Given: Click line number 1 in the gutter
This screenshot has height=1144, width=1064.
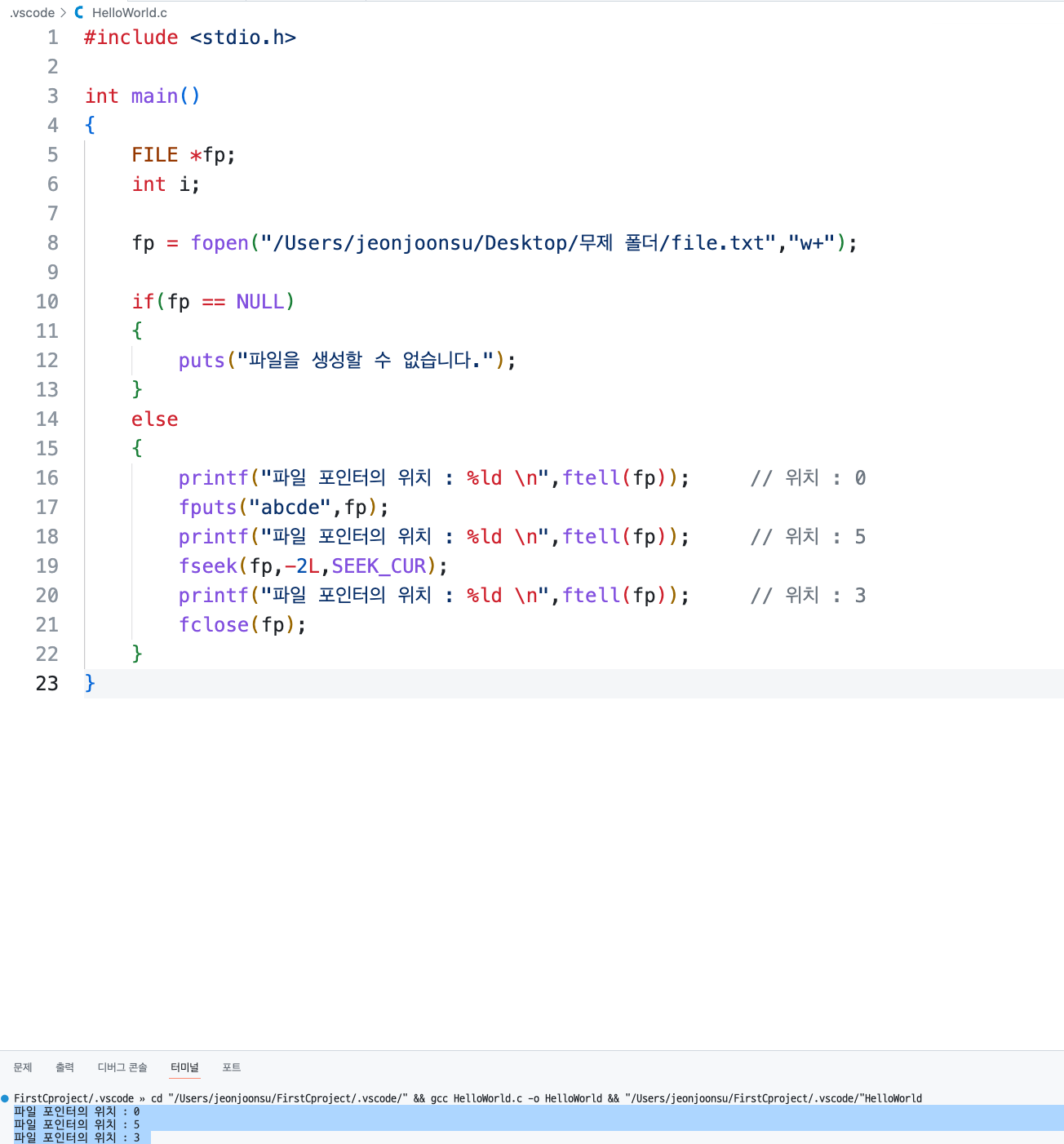Looking at the screenshot, I should click(53, 38).
